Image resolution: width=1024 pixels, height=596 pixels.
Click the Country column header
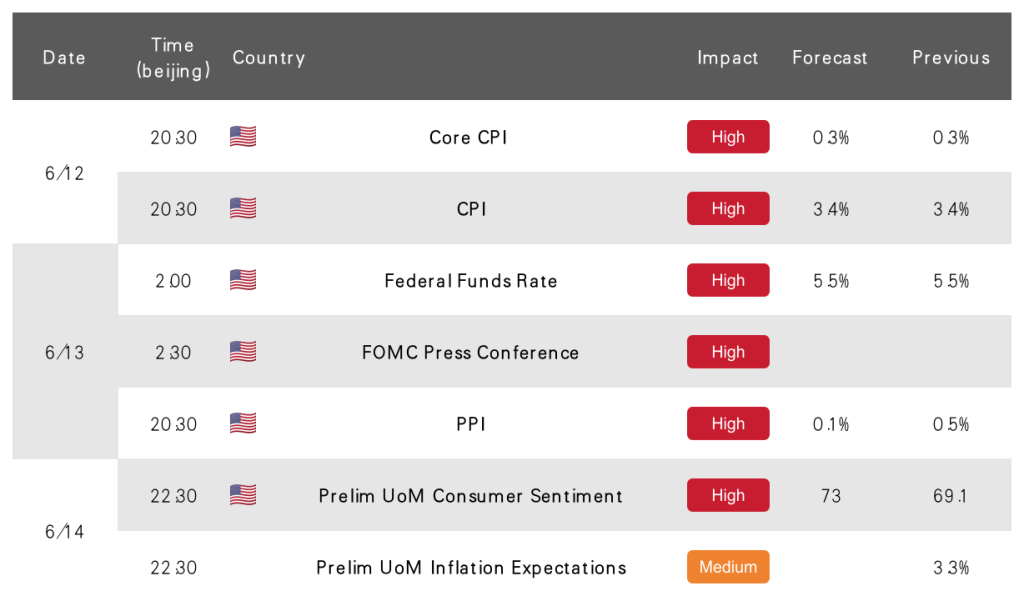click(x=268, y=57)
